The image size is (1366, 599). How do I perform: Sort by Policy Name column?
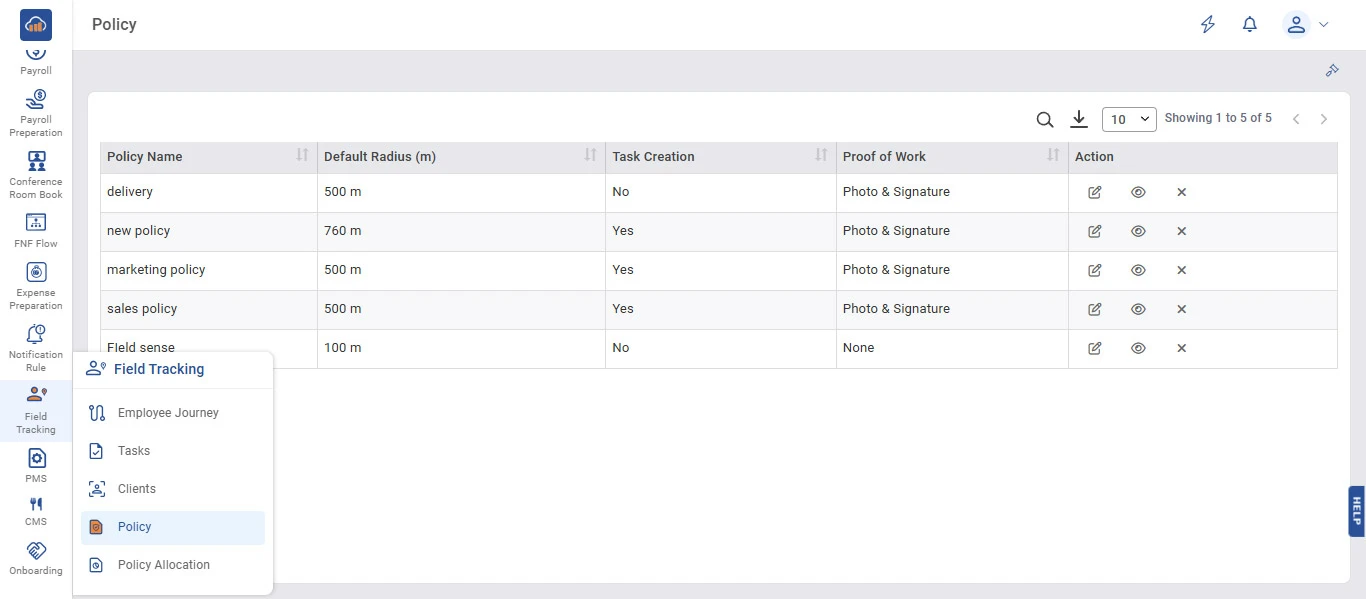[x=302, y=155]
